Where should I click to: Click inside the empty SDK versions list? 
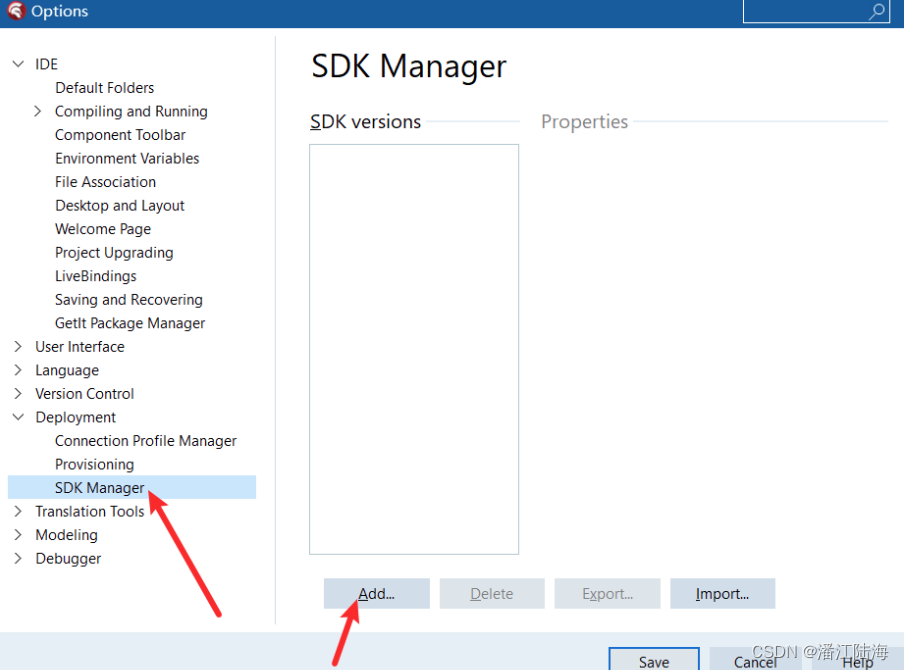413,348
